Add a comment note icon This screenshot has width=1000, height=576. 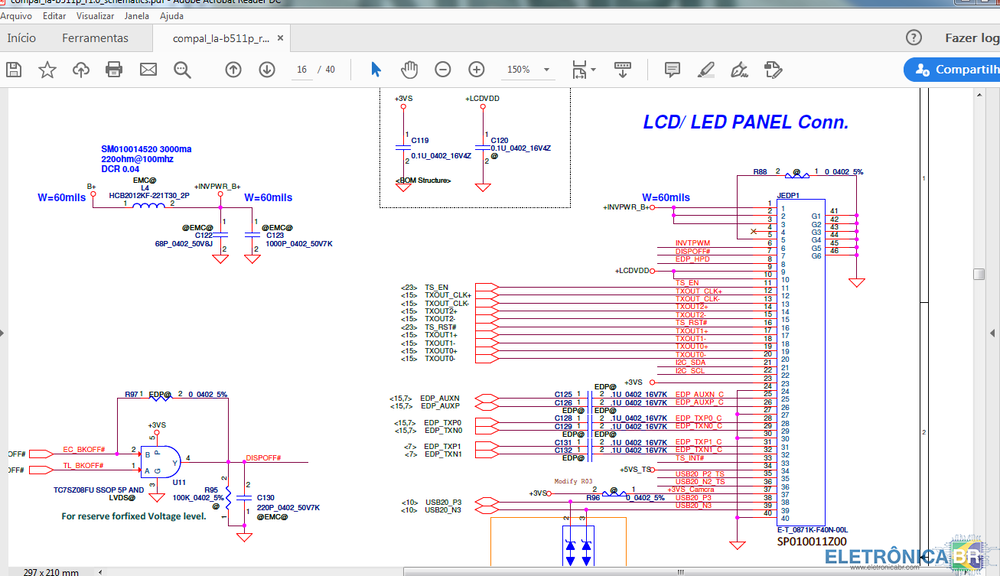(672, 69)
